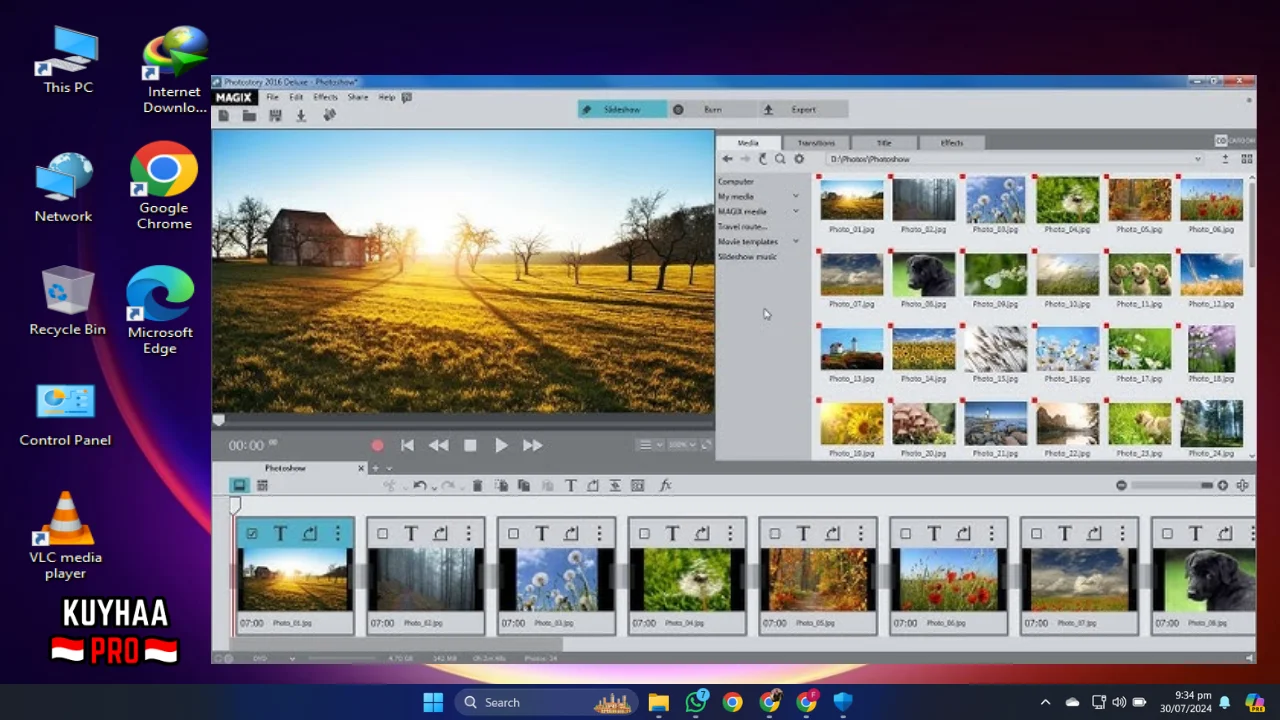Image resolution: width=1280 pixels, height=720 pixels.
Task: Open the preview monitor menu dropdown
Action: (x=650, y=445)
